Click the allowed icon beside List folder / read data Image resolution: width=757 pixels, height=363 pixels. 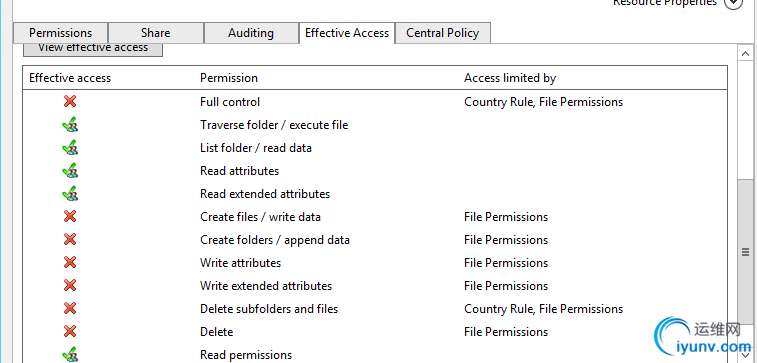click(x=70, y=148)
